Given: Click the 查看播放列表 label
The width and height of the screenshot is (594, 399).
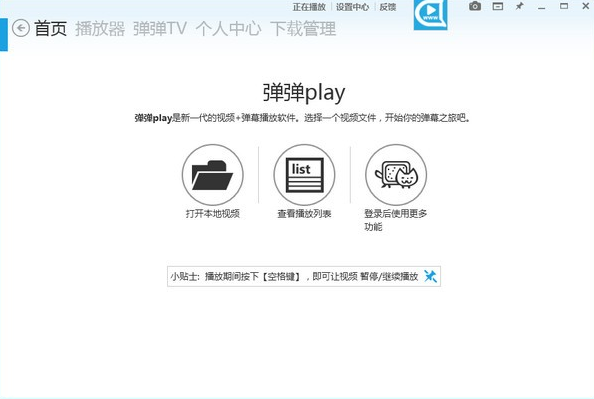Looking at the screenshot, I should 304,214.
